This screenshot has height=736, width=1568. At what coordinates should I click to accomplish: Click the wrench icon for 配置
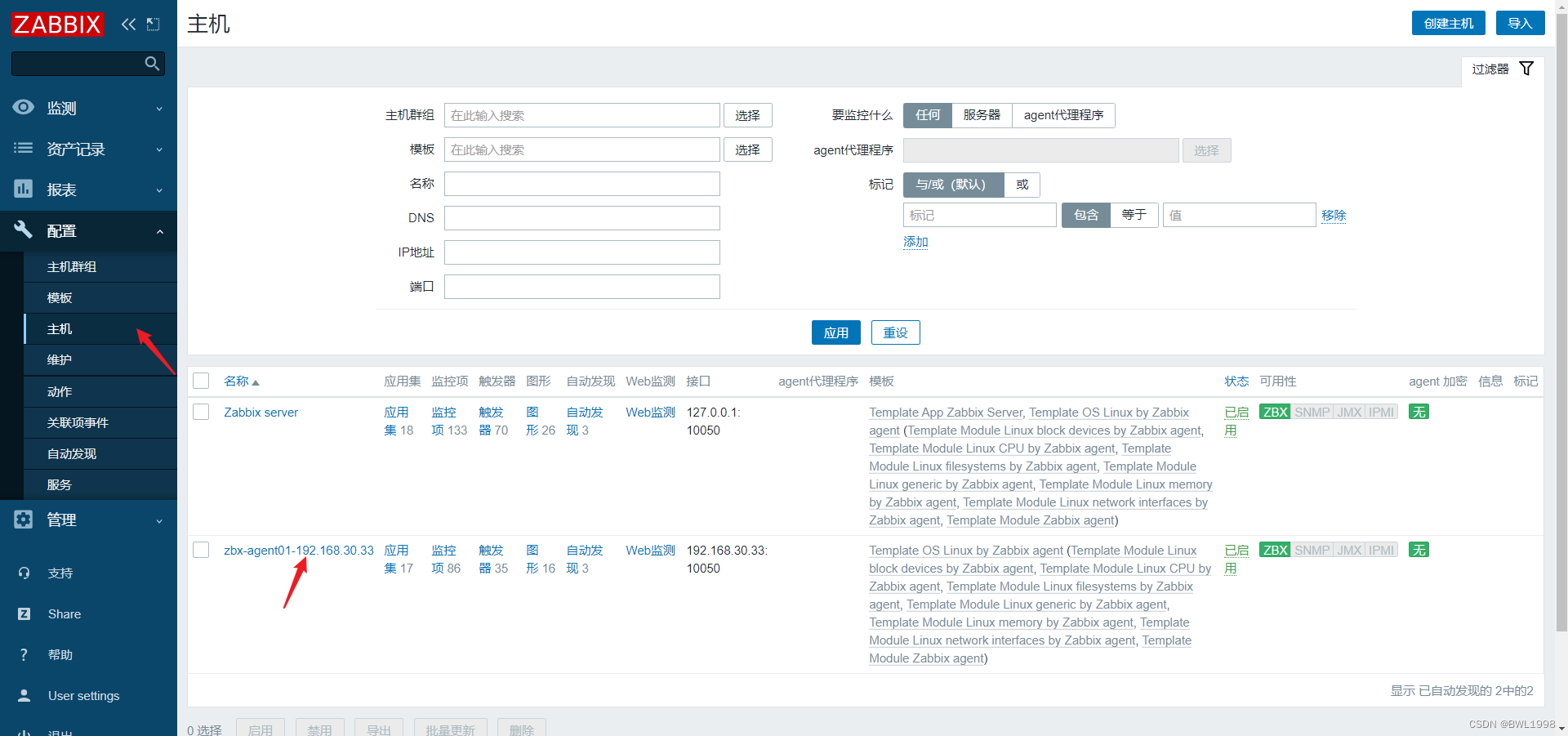pos(24,230)
